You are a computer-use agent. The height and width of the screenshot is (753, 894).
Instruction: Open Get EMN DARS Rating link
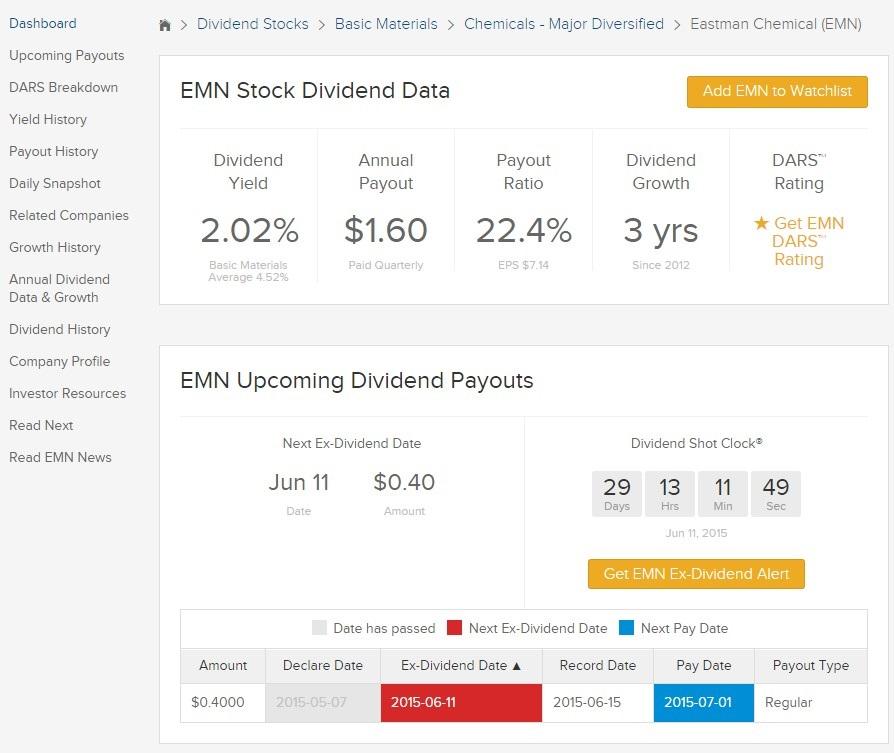point(799,241)
